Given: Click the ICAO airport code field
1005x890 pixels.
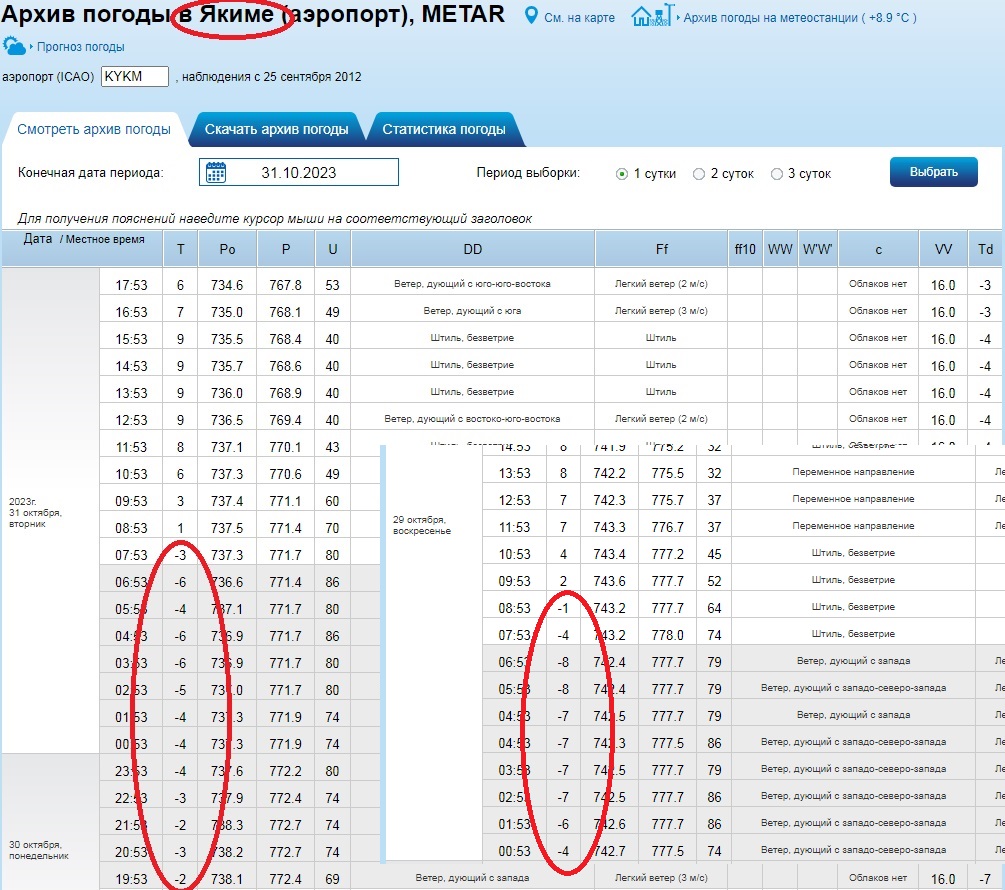Looking at the screenshot, I should coord(135,77).
